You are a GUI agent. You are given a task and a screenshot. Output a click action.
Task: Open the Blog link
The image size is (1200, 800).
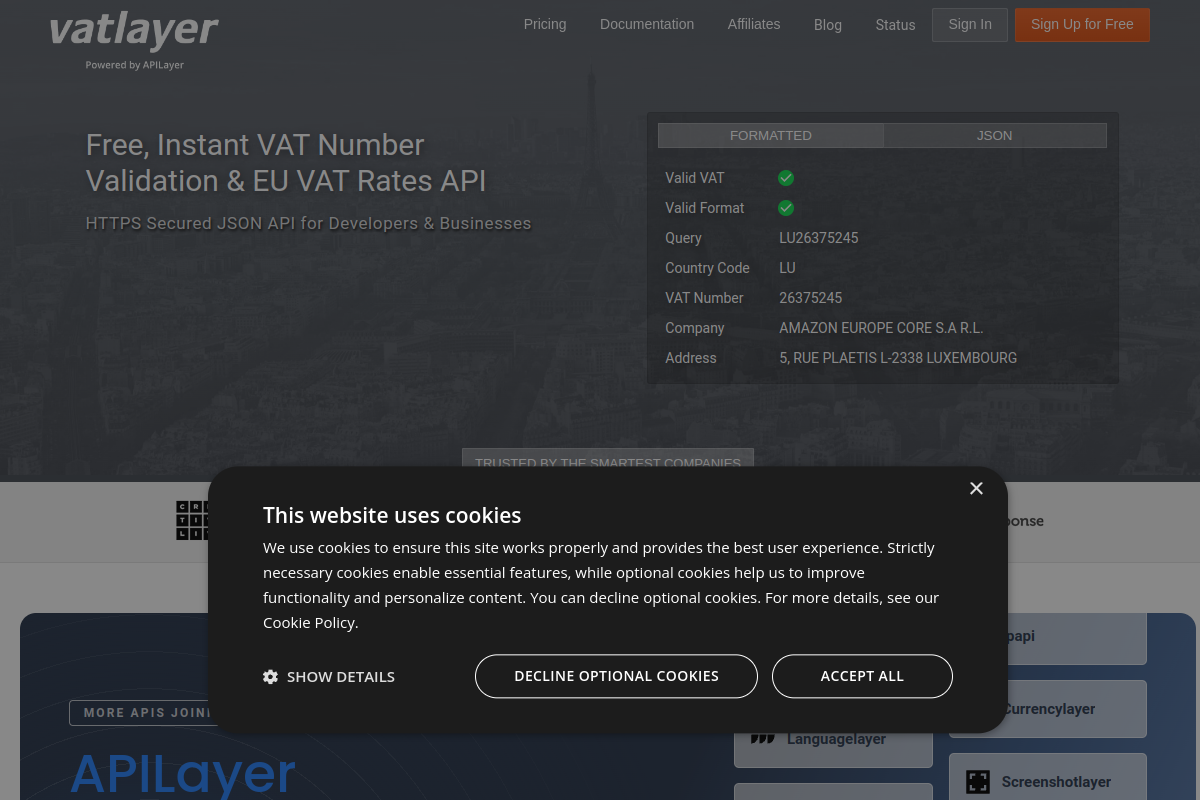pos(828,25)
